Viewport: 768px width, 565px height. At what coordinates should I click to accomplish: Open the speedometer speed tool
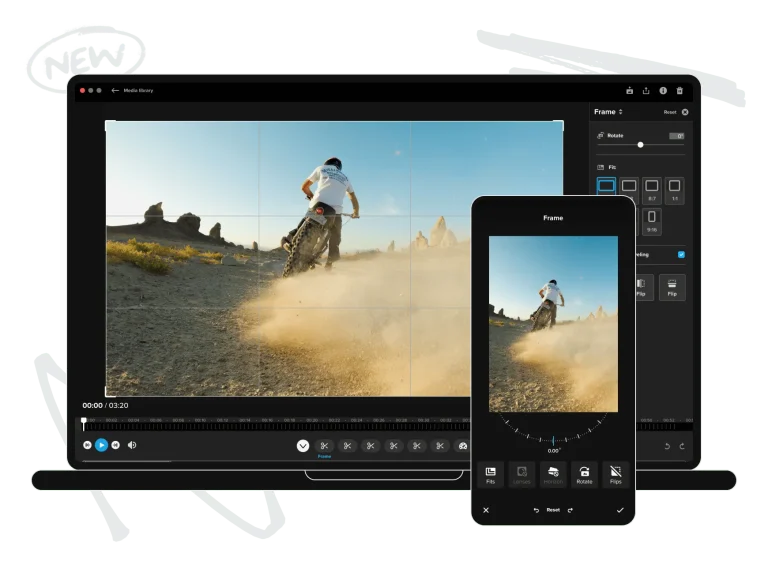tap(462, 446)
